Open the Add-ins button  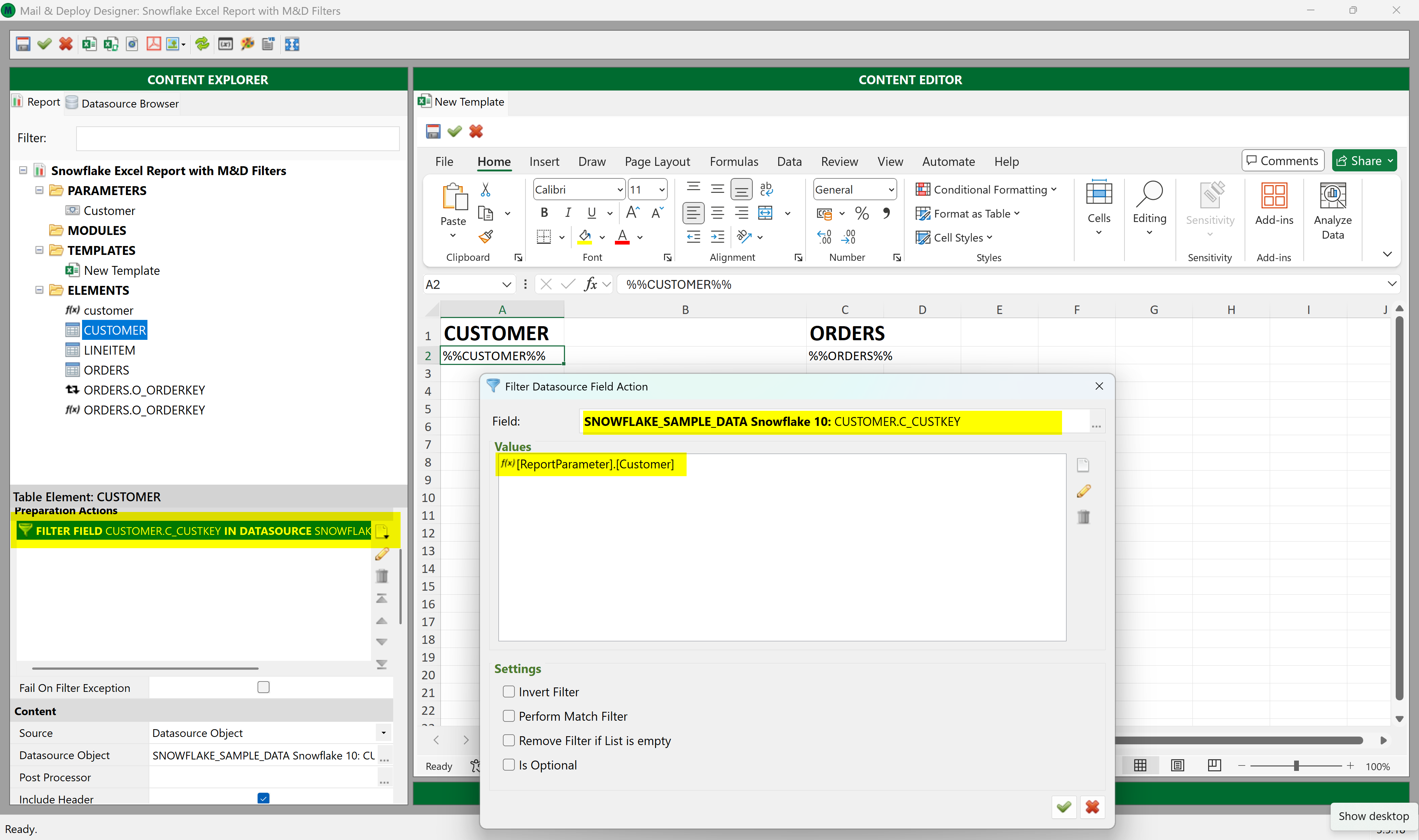[1274, 204]
